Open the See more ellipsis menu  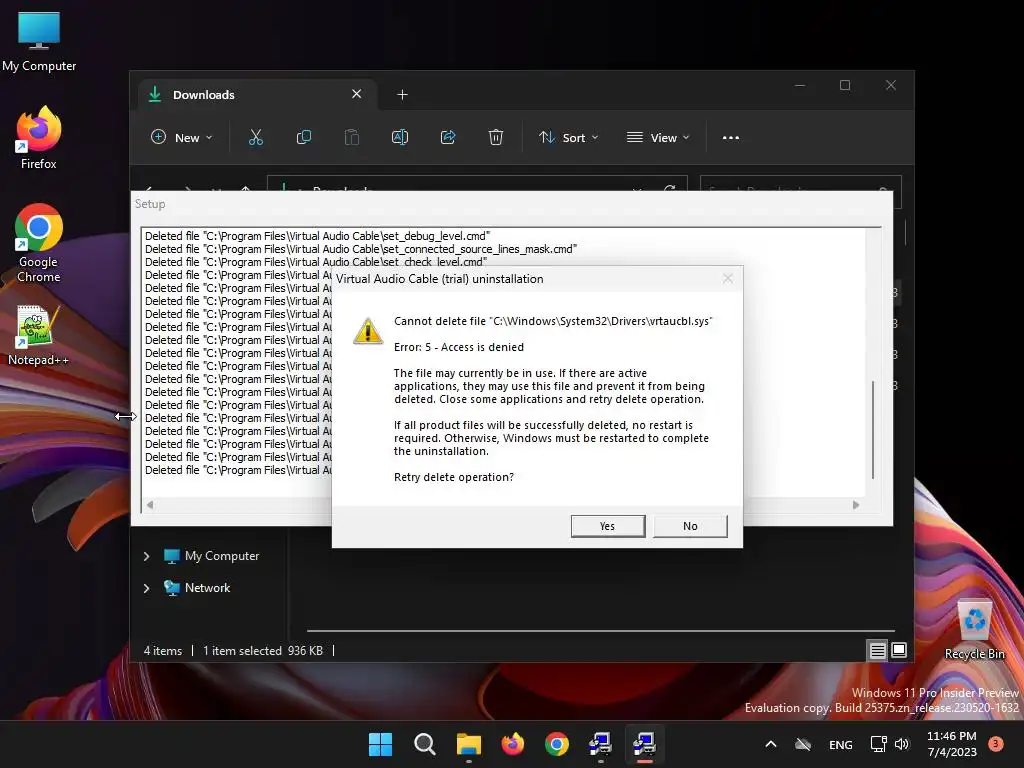click(731, 138)
